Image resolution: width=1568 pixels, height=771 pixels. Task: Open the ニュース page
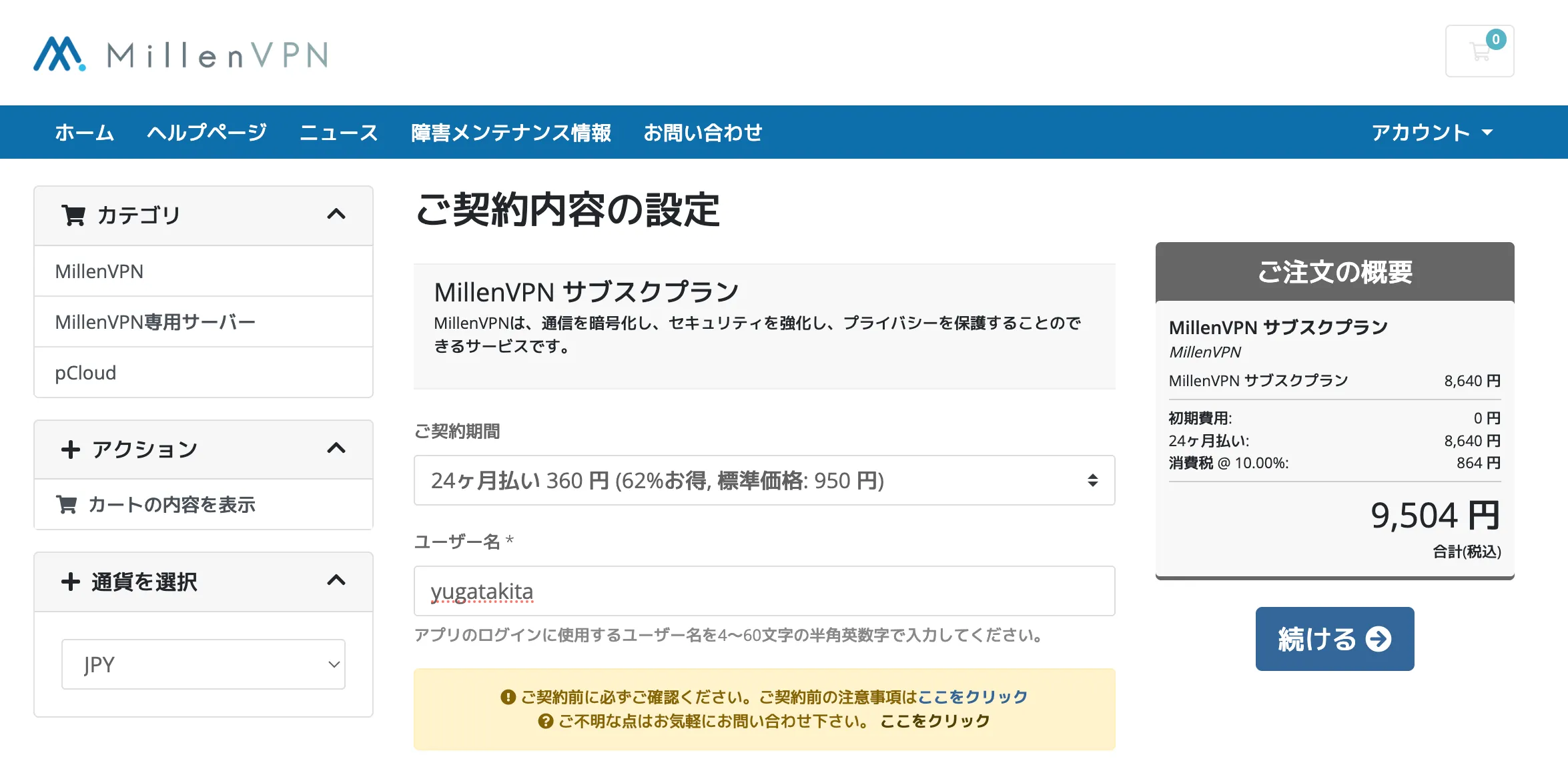click(x=339, y=132)
